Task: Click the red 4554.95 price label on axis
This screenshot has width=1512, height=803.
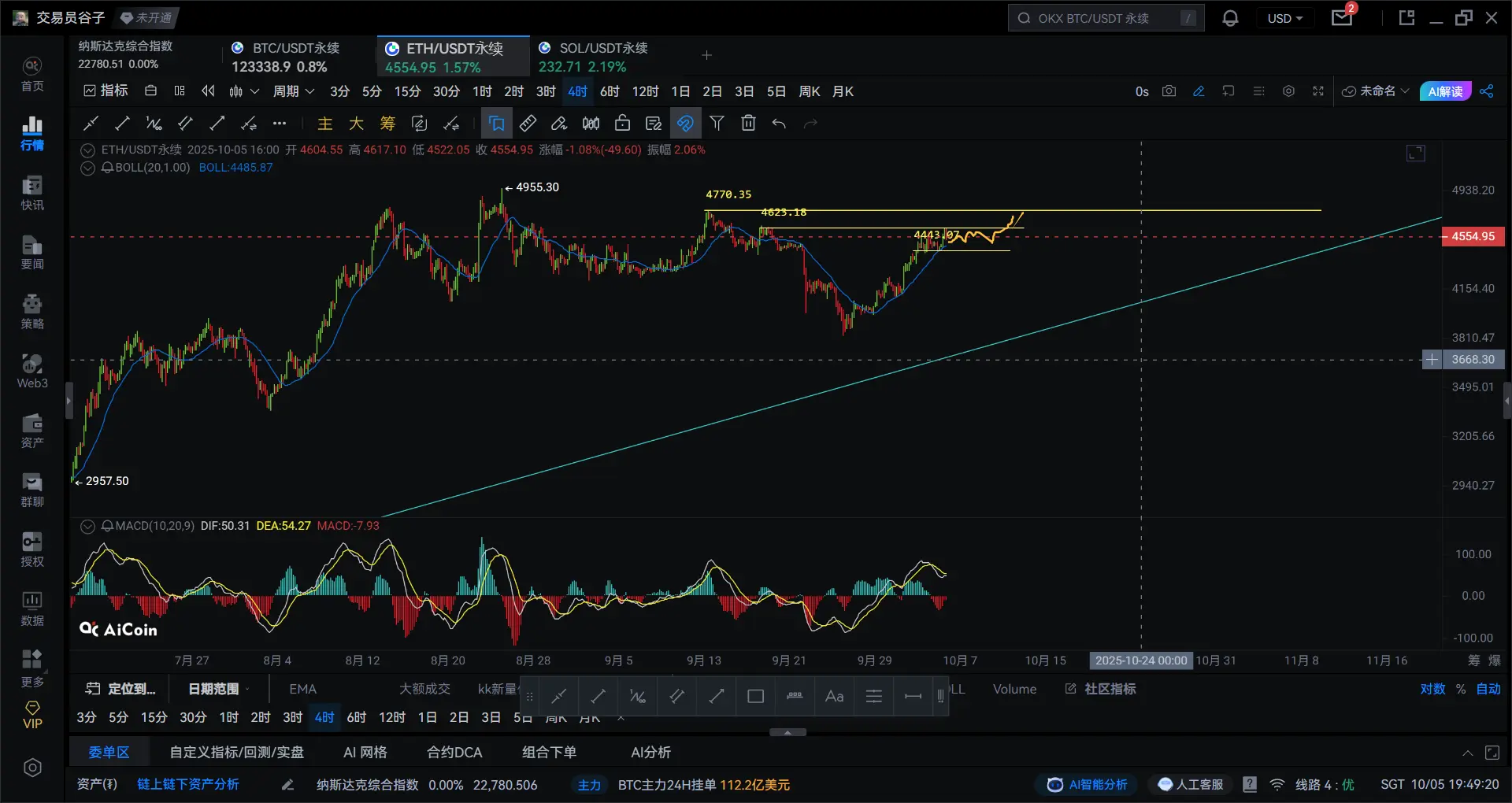Action: pos(1472,236)
